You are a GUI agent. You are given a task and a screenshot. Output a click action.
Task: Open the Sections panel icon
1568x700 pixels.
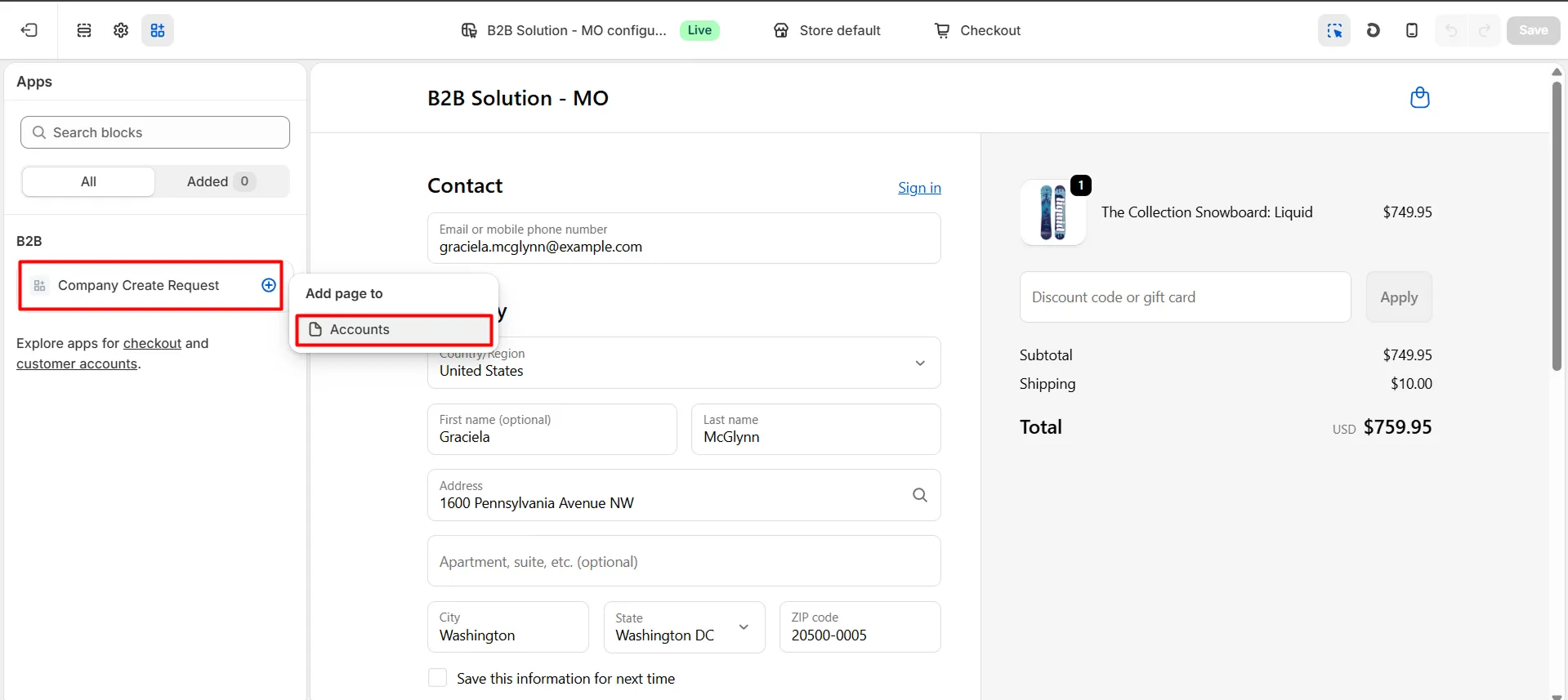click(84, 30)
